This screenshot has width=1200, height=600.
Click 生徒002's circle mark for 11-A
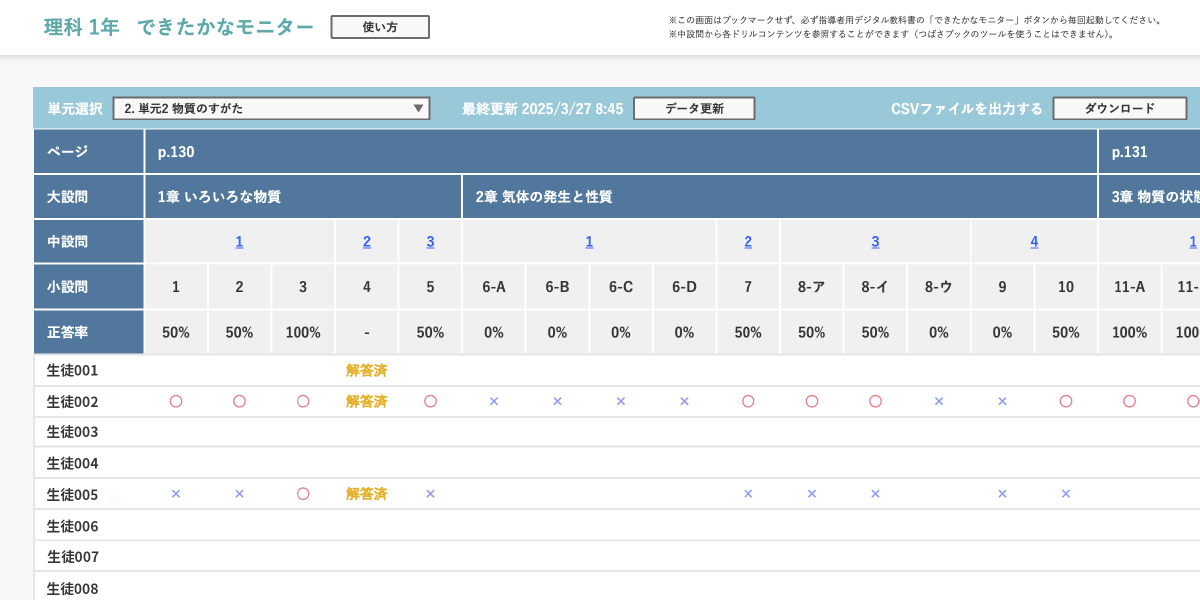[1129, 401]
